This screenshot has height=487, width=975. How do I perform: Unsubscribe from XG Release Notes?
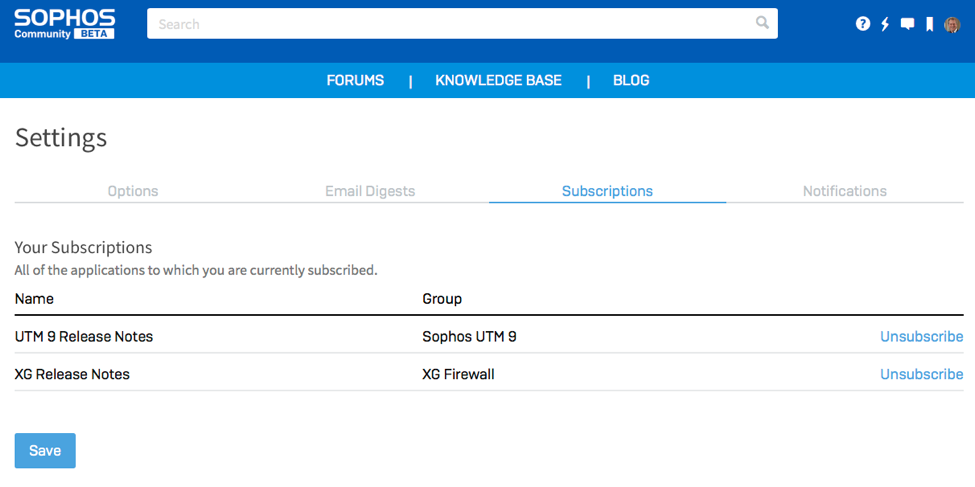(922, 374)
